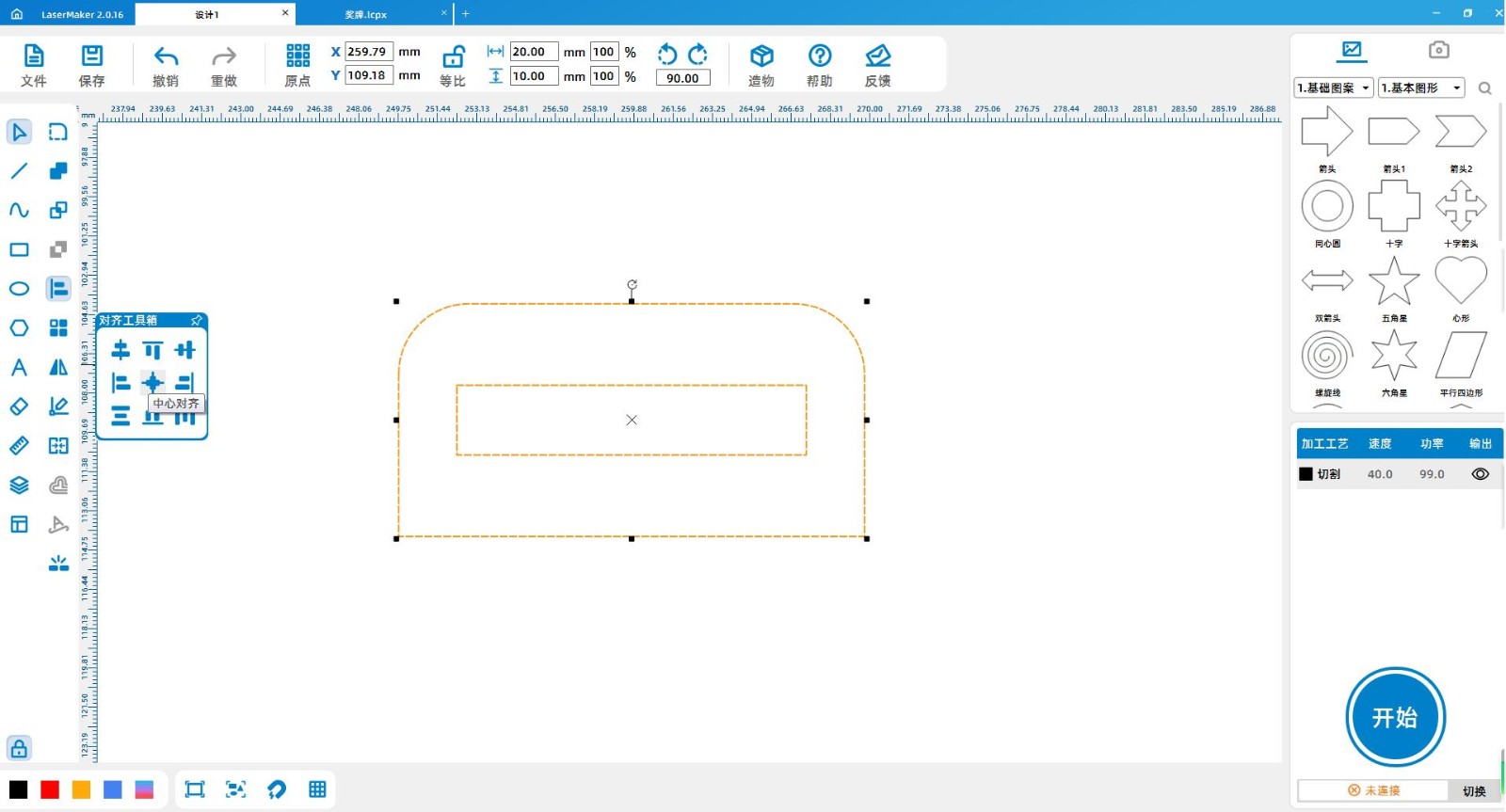Open the 1.基本图形 subcategory dropdown

coord(1421,88)
